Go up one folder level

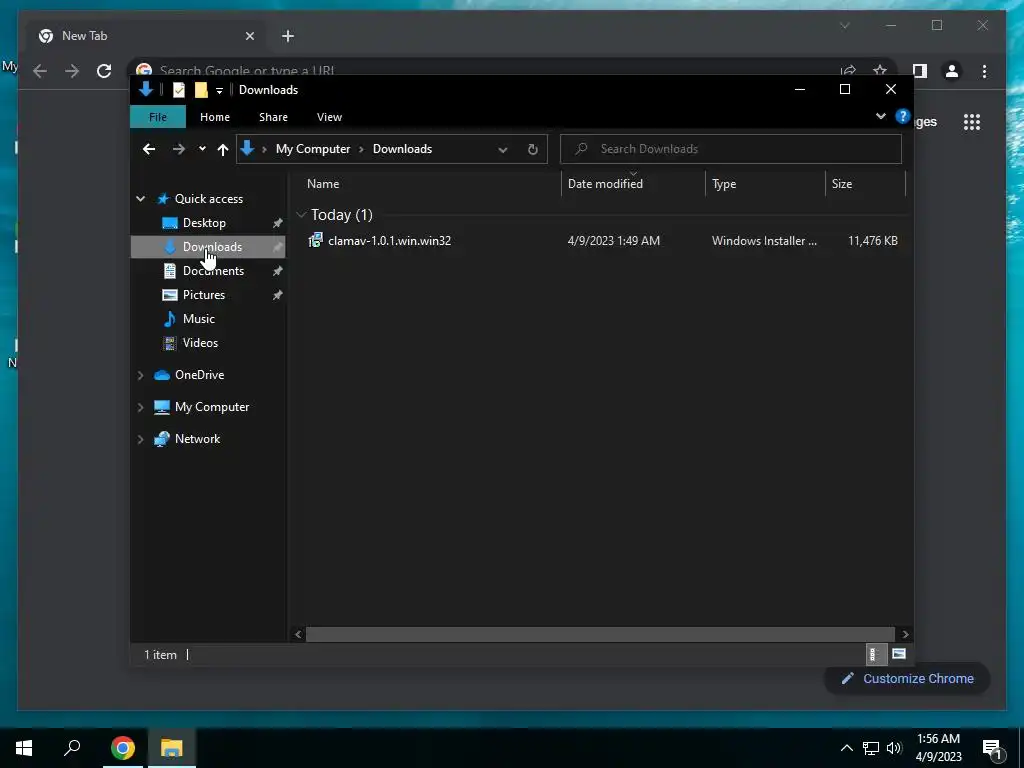pyautogui.click(x=223, y=150)
